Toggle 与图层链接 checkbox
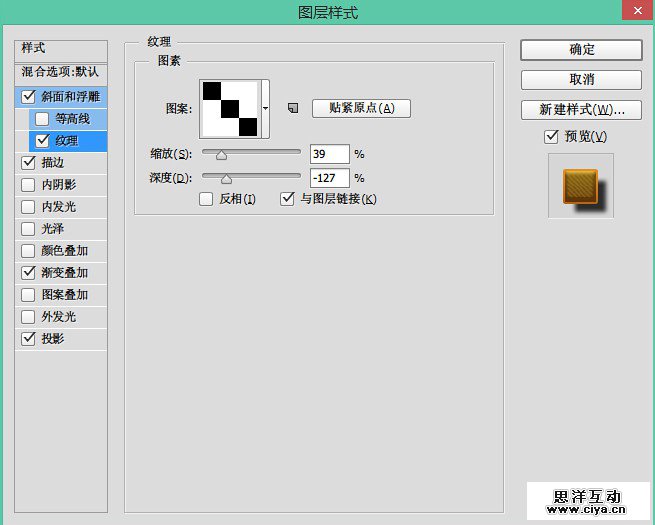This screenshot has width=655, height=525. pos(288,199)
